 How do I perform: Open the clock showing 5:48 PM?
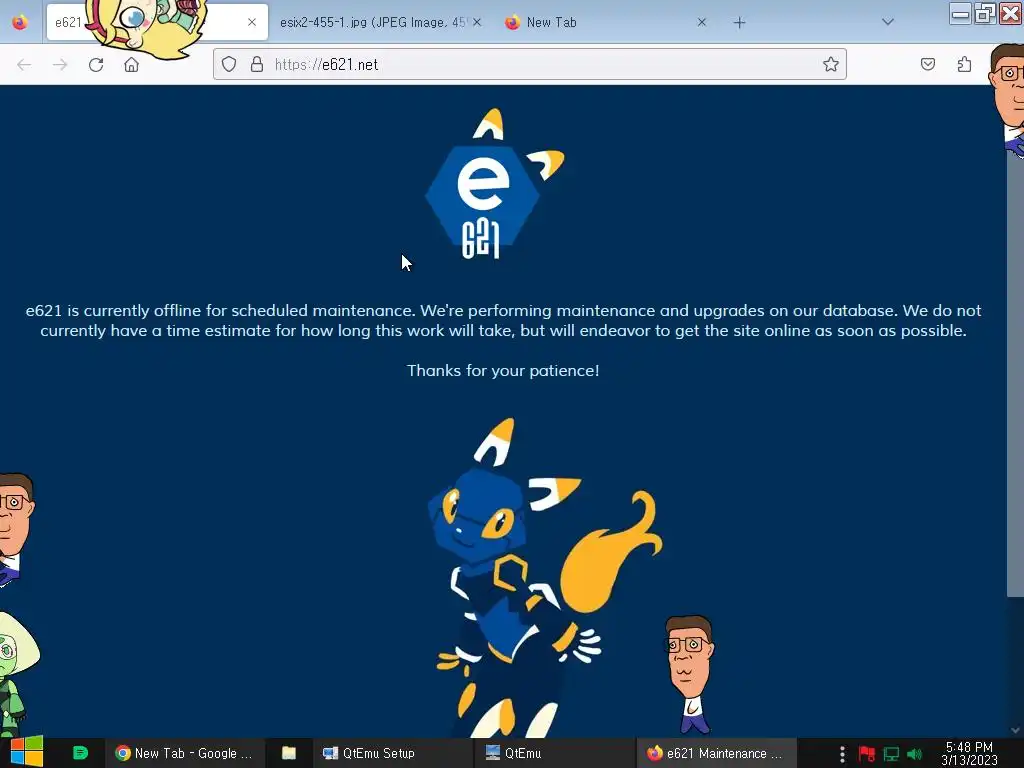pos(969,753)
